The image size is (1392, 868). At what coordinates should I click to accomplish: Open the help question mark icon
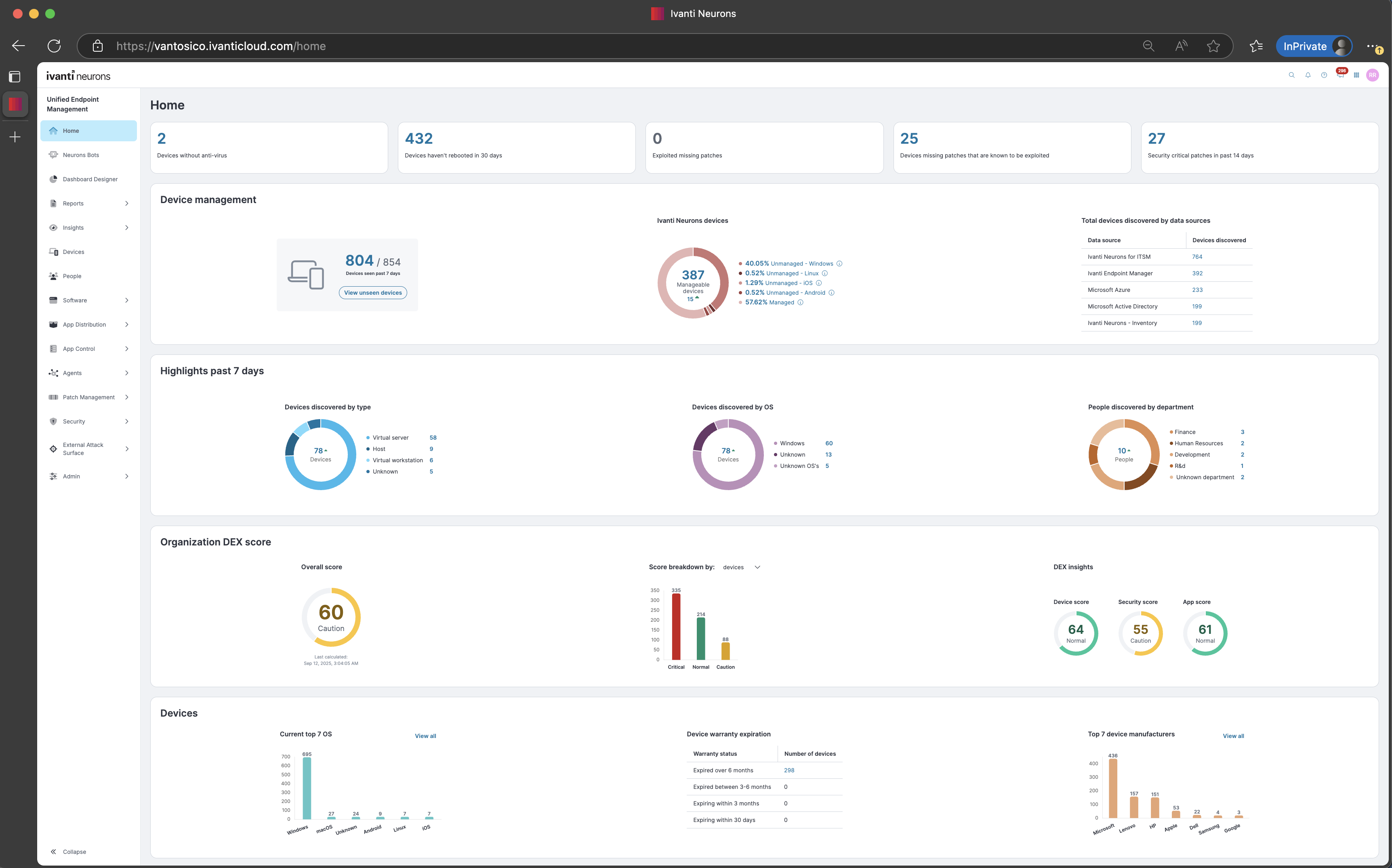[1324, 75]
